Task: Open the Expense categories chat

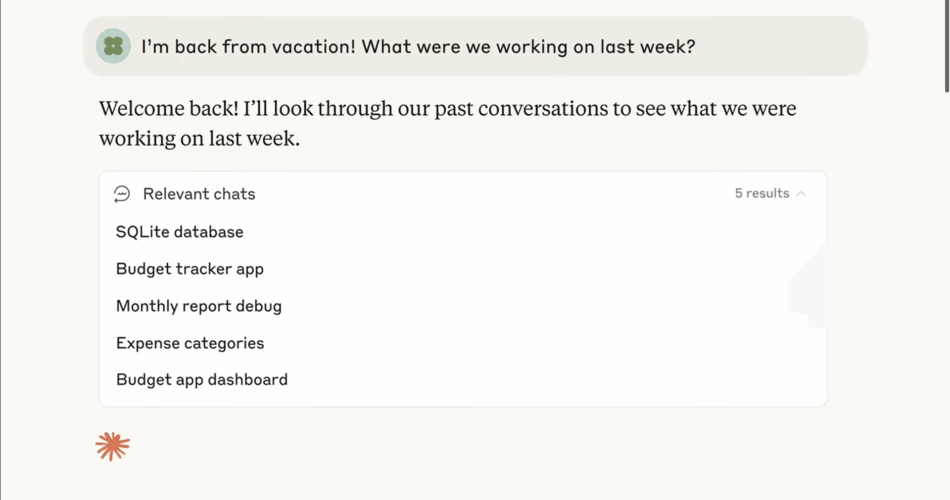Action: (x=190, y=343)
